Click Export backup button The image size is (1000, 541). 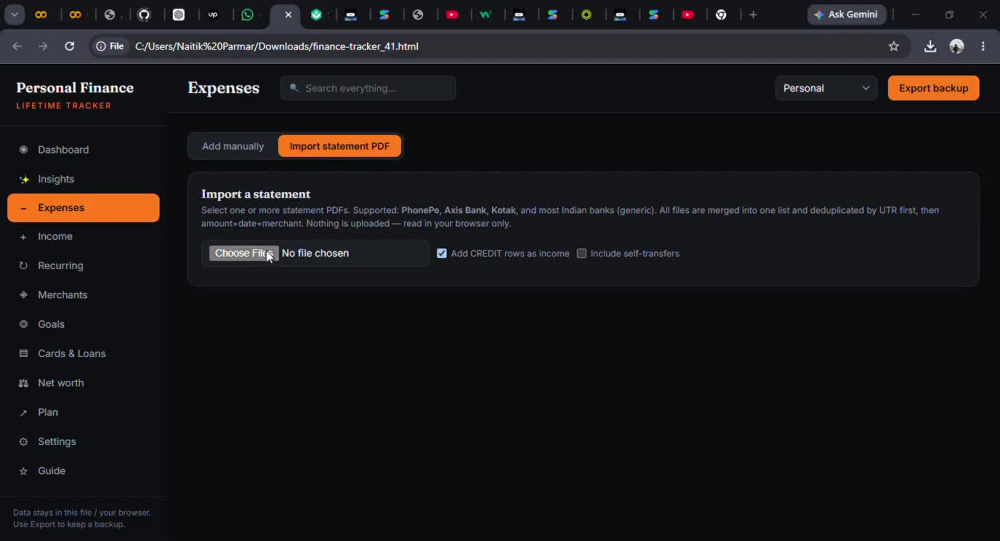pos(933,88)
